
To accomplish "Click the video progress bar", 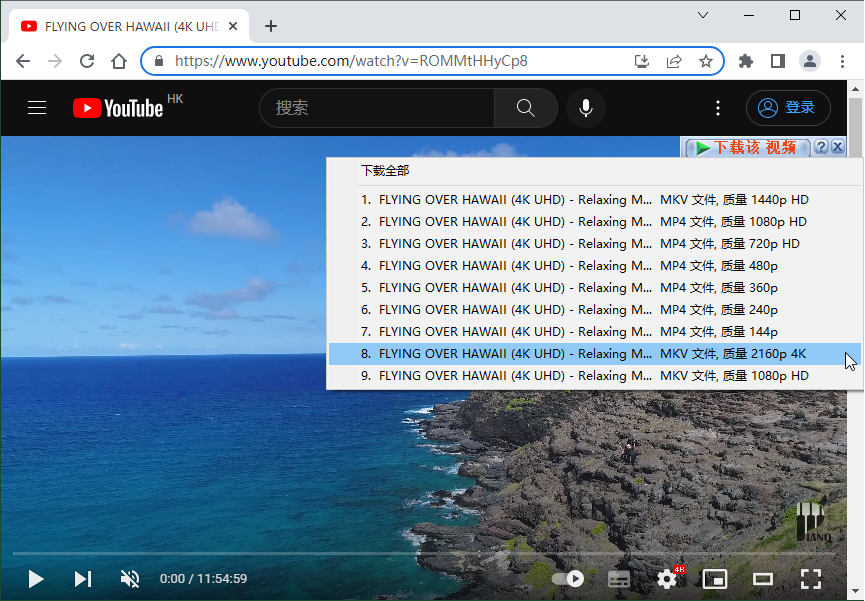I will click(424, 553).
